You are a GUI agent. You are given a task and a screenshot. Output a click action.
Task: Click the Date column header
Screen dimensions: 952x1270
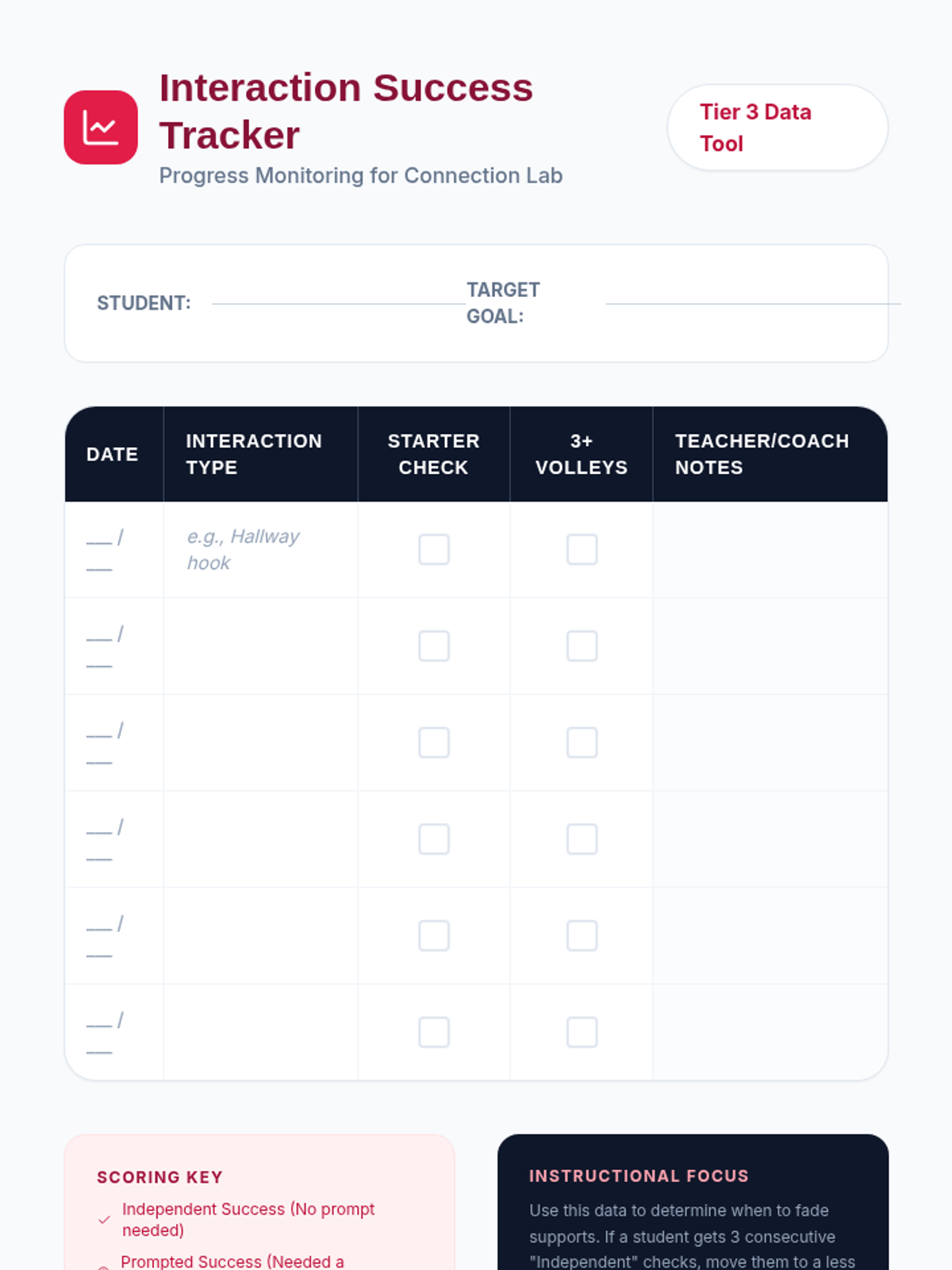coord(113,454)
